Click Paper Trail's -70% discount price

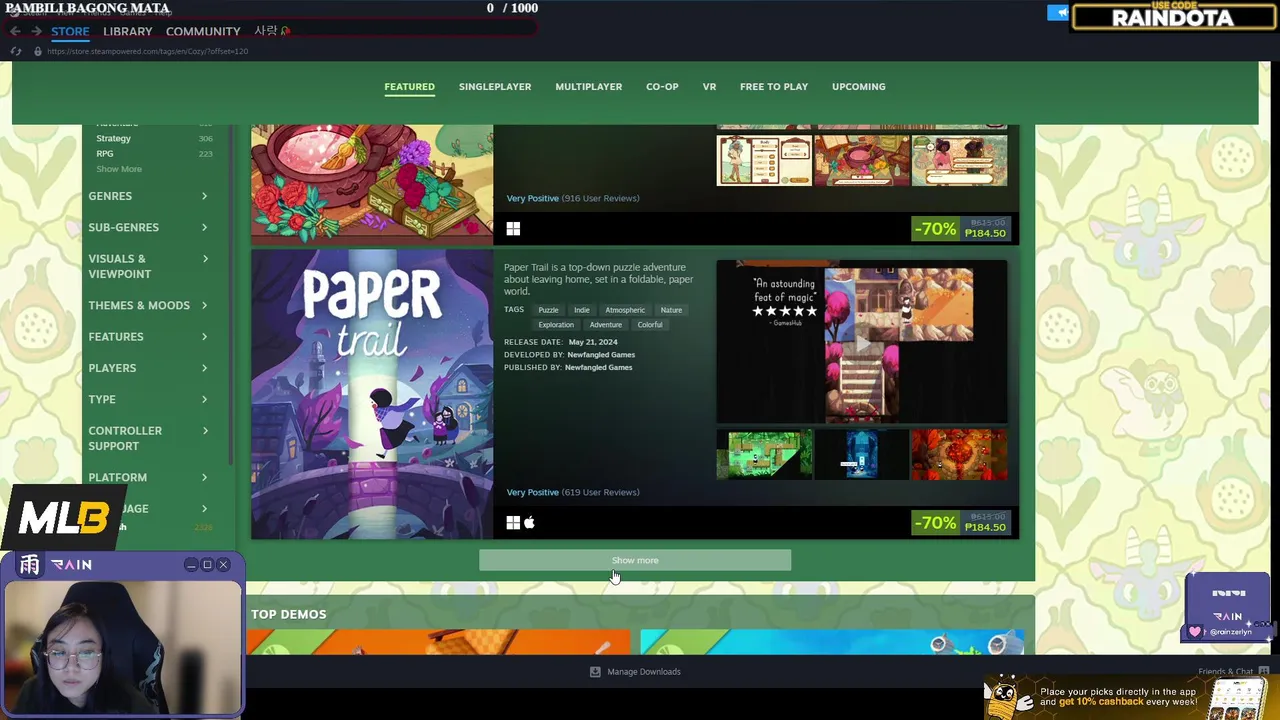coord(960,523)
